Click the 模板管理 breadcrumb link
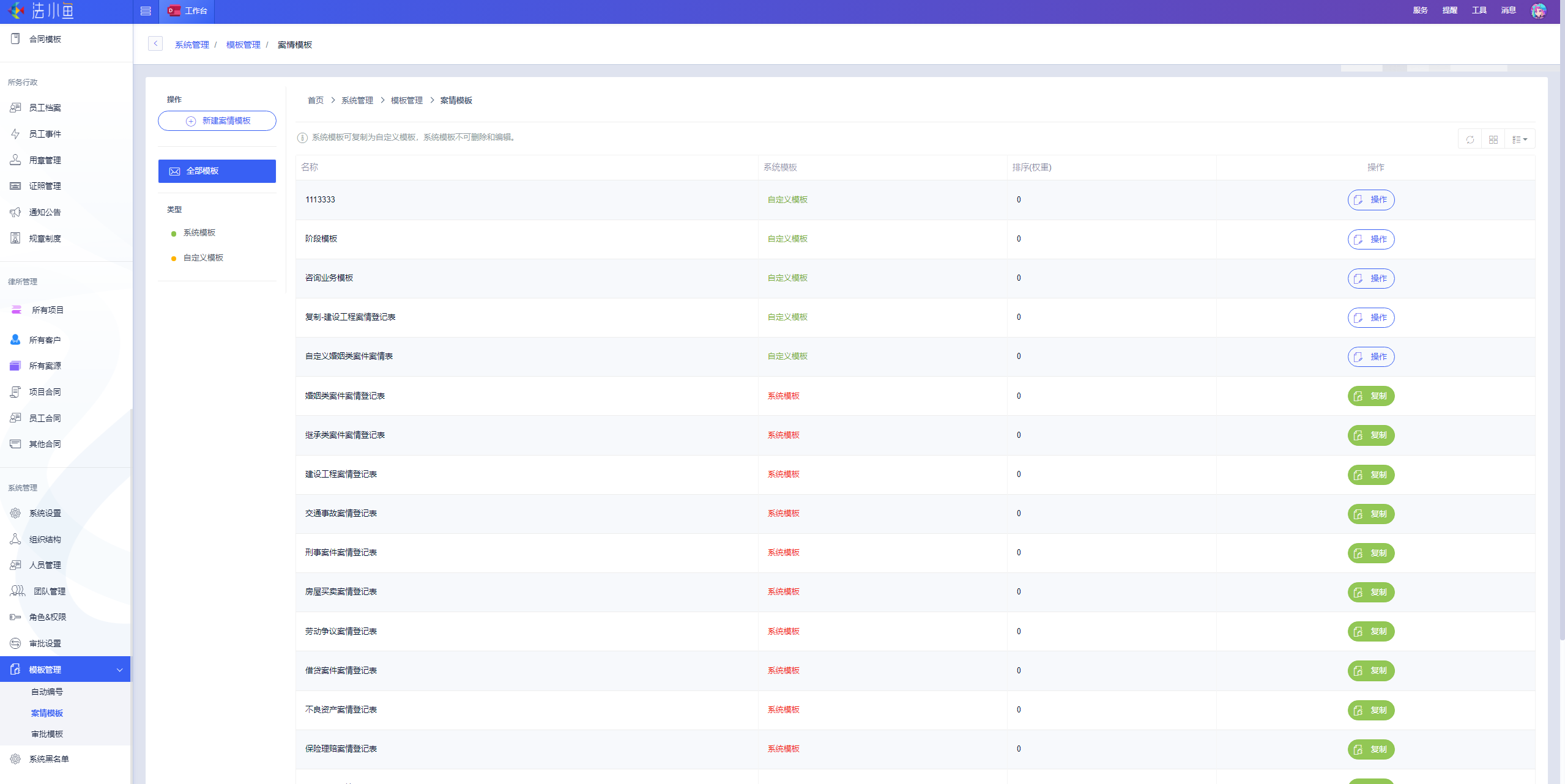Viewport: 1565px width, 784px height. click(x=243, y=45)
